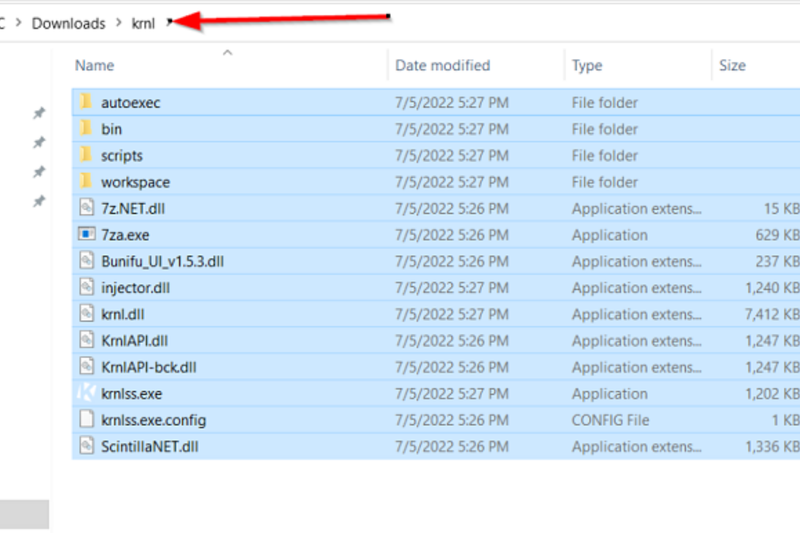The height and width of the screenshot is (533, 800).
Task: Select the workspace folder name
Action: 135,182
